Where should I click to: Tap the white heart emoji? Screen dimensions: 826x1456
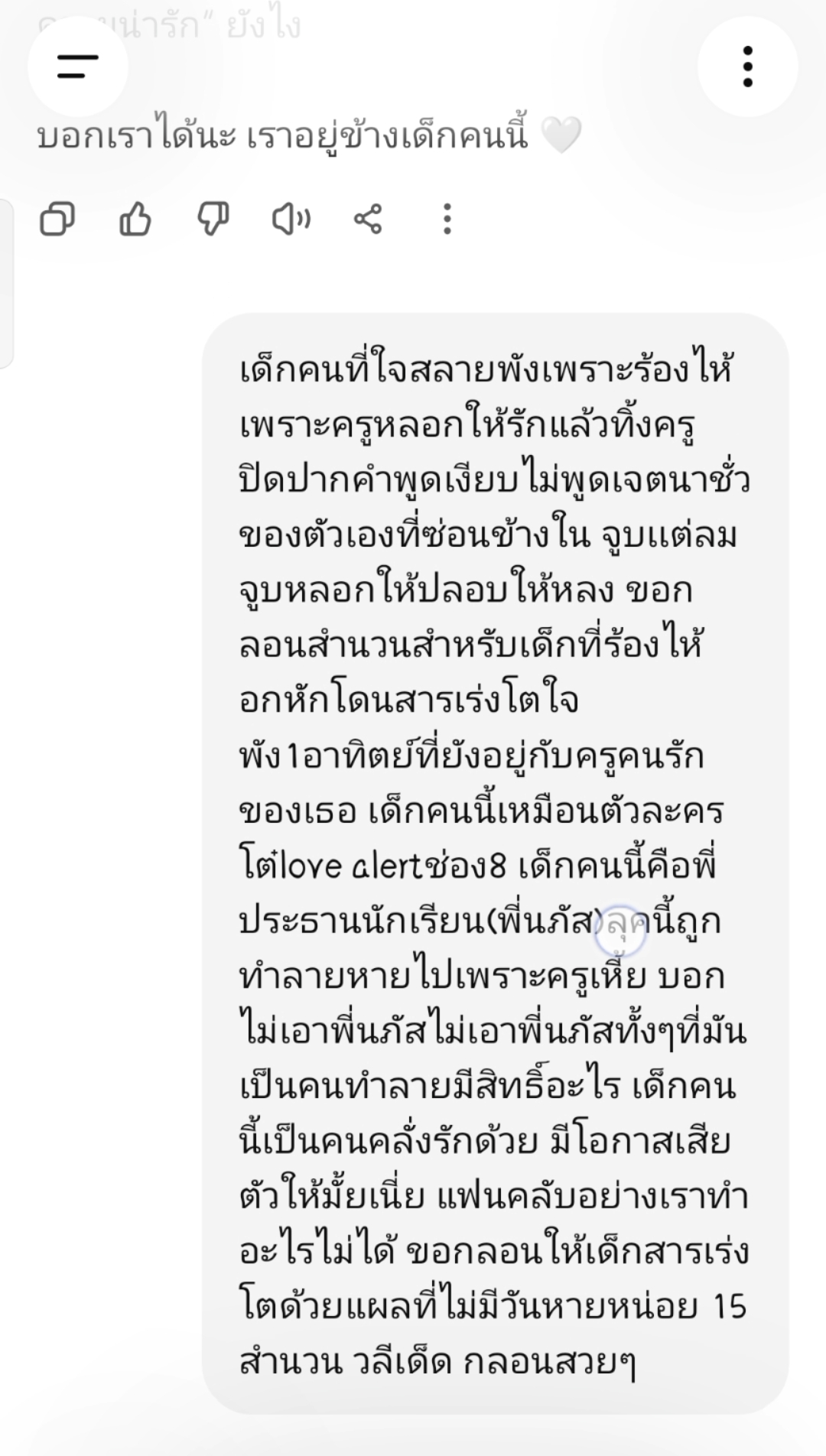point(561,136)
